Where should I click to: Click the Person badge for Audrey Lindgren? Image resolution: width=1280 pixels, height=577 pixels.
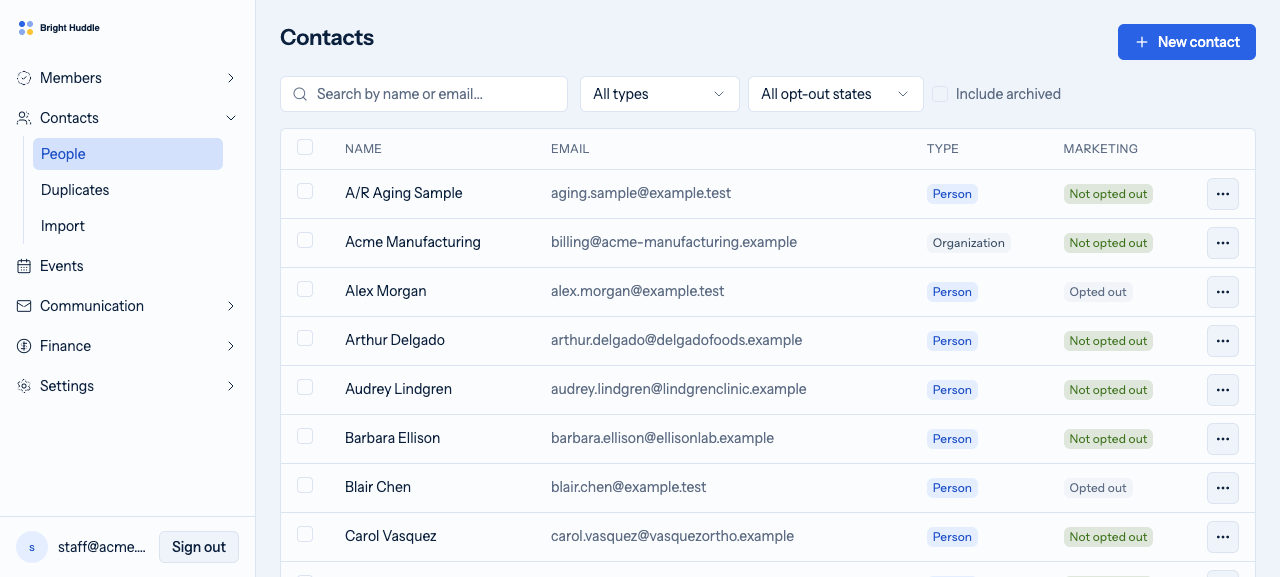point(952,390)
